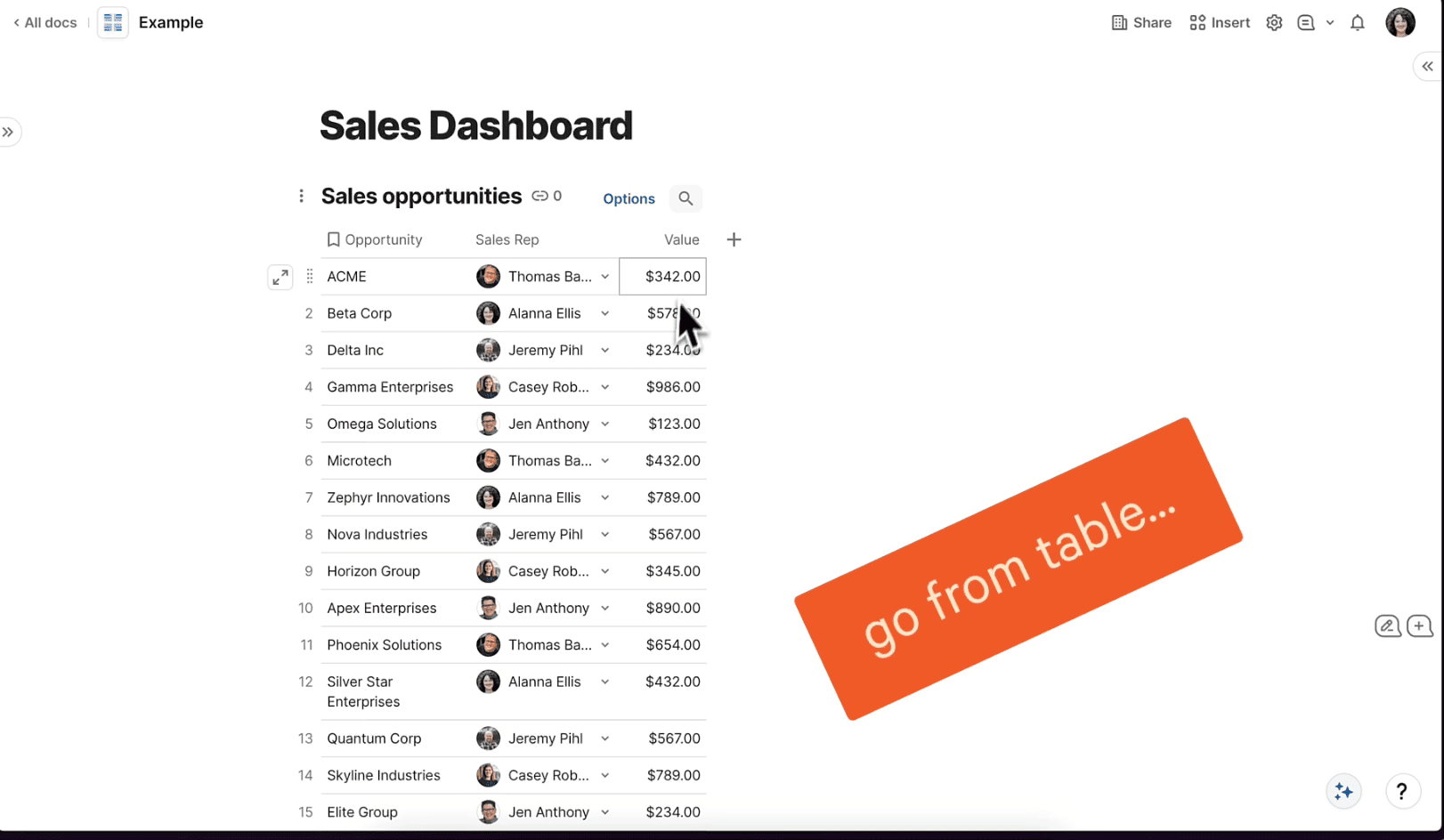This screenshot has height=840, width=1444.
Task: Open the table Options link
Action: (629, 198)
